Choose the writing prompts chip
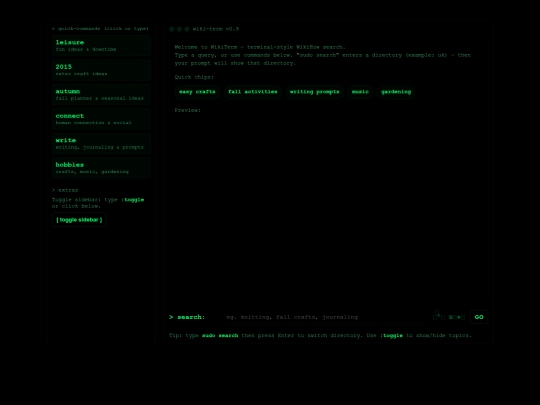The image size is (540, 405). click(x=314, y=92)
